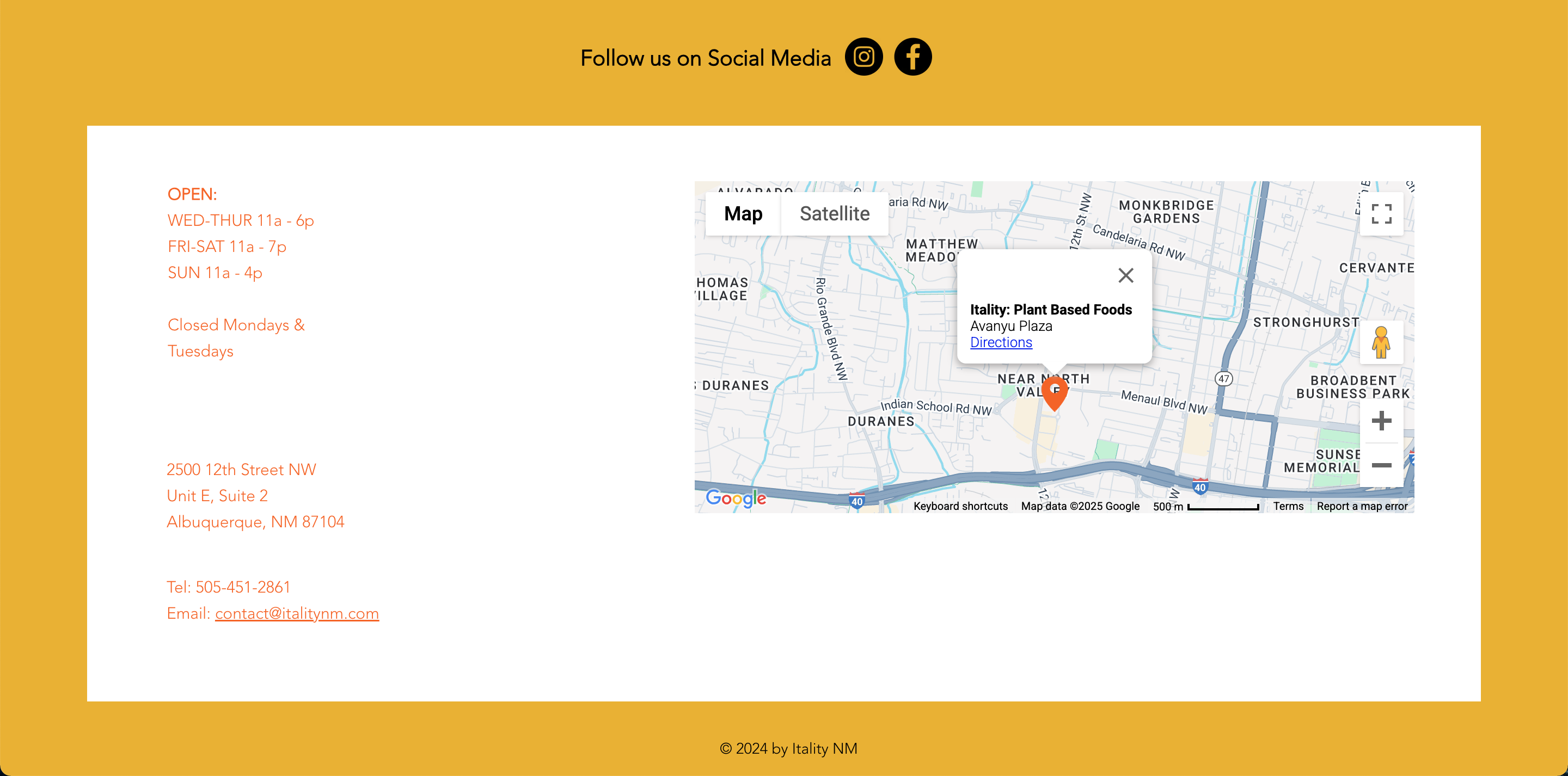The width and height of the screenshot is (1568, 776).
Task: Click the Route 47 highway marker
Action: point(1223,379)
